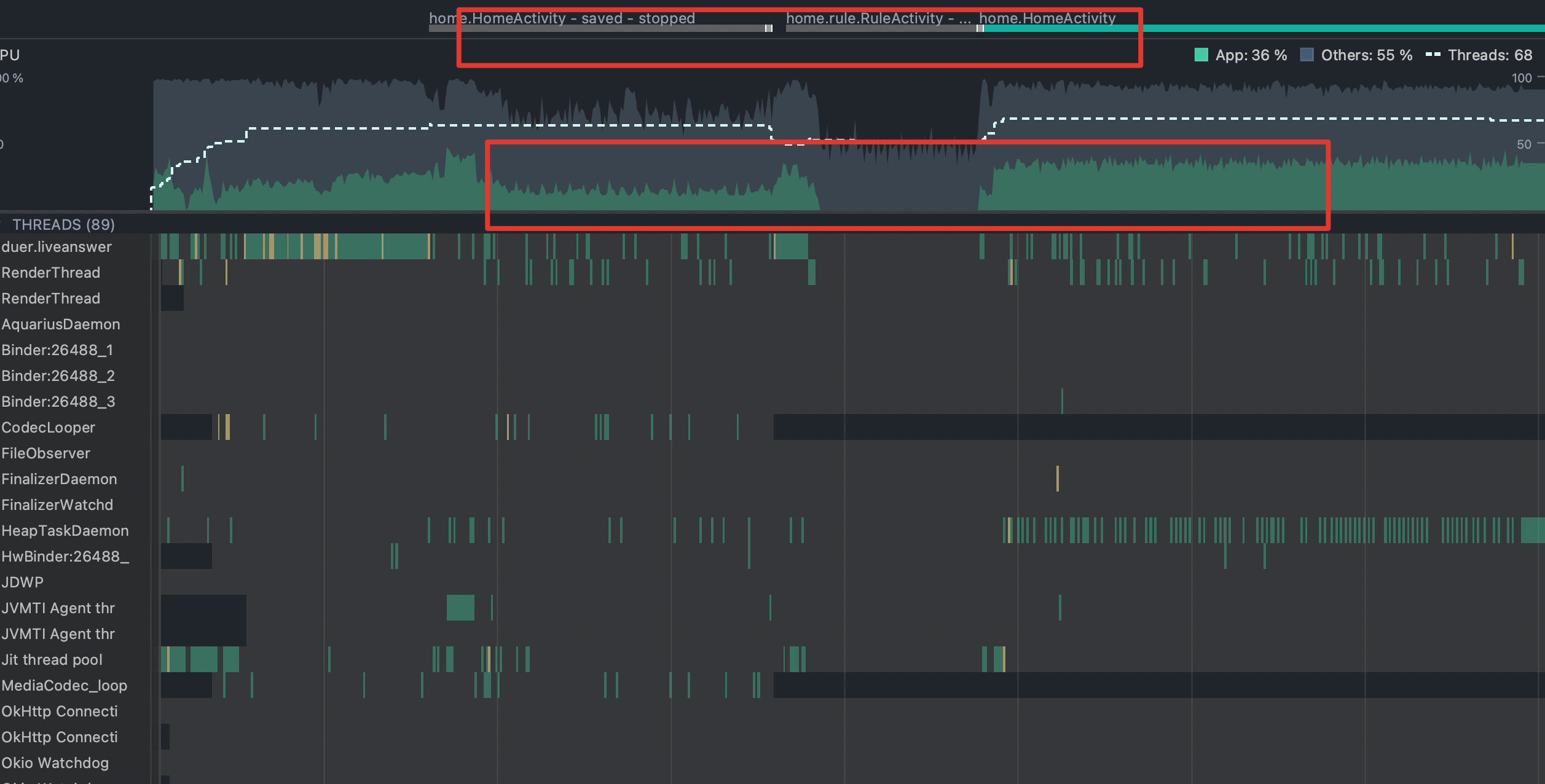This screenshot has height=784, width=1545.
Task: Select the JDWP thread
Action: 23,582
